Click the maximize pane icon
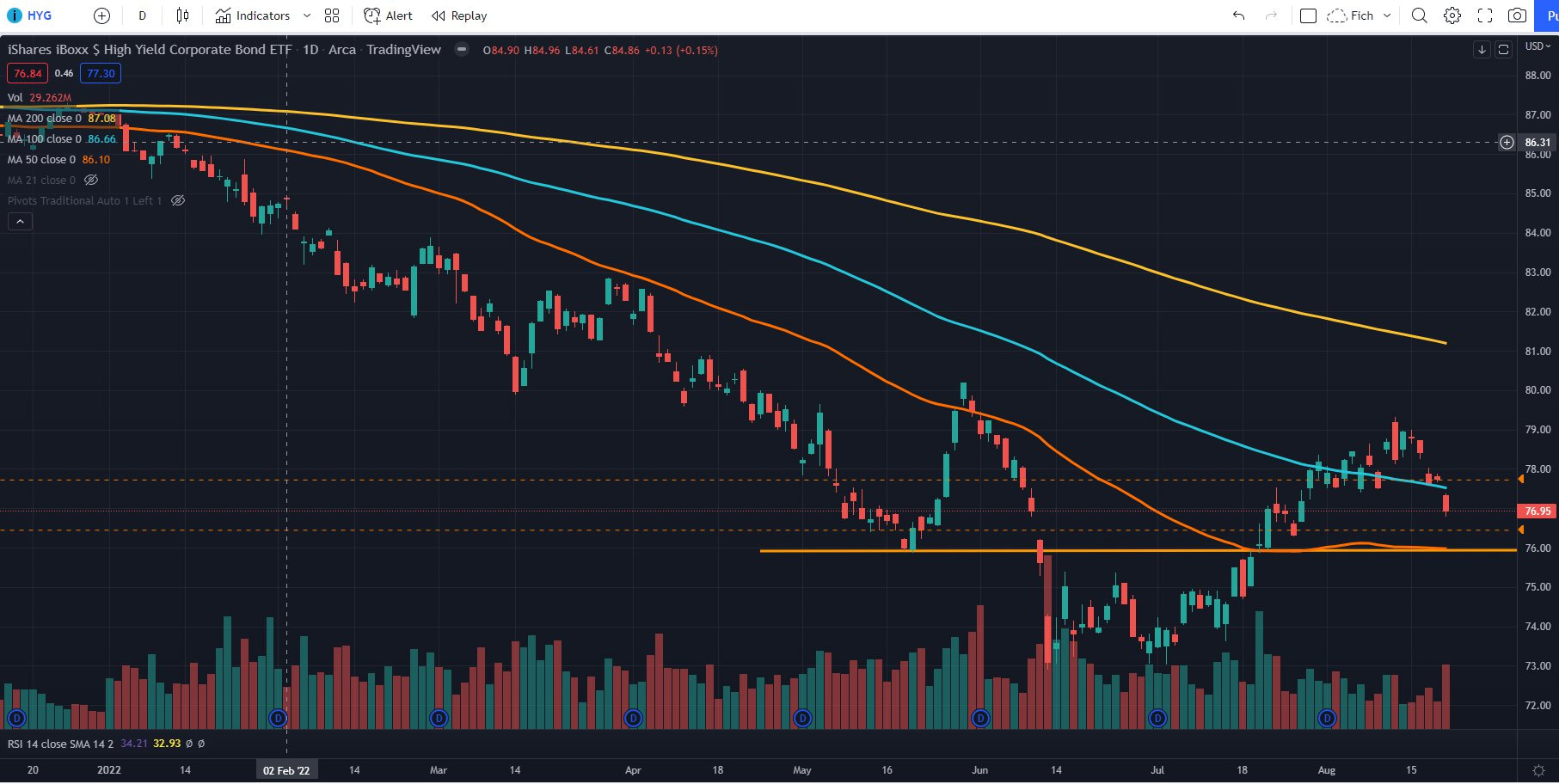This screenshot has width=1559, height=784. tap(1503, 50)
